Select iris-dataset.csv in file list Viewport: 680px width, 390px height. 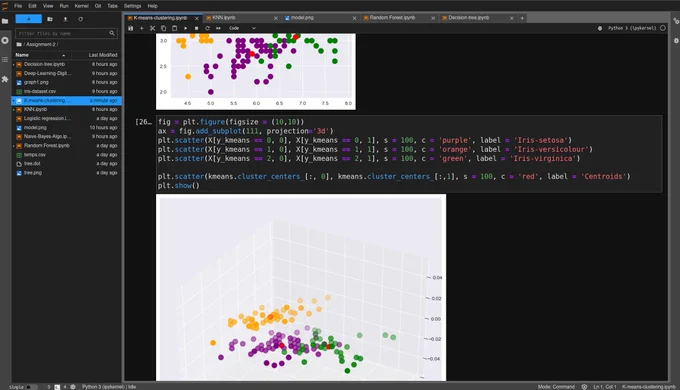click(x=67, y=92)
